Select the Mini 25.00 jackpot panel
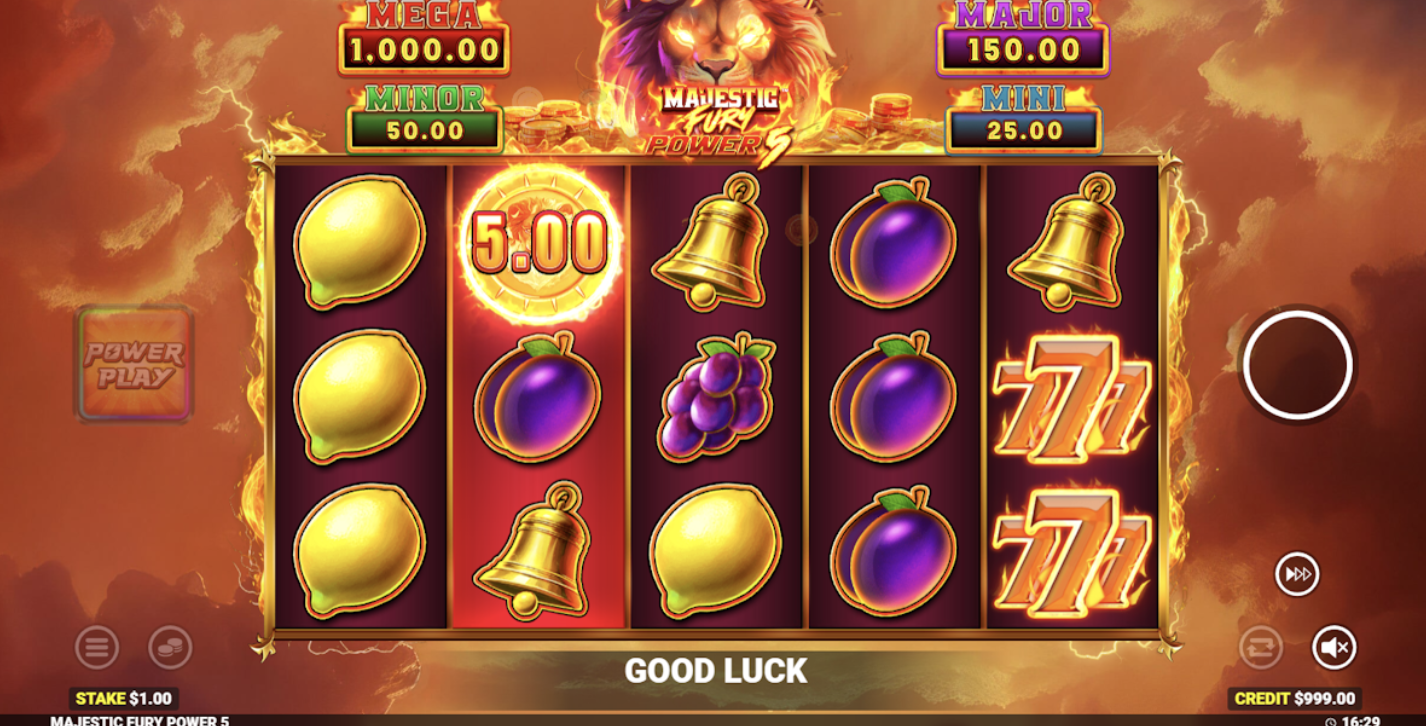The image size is (1426, 726). point(1023,119)
